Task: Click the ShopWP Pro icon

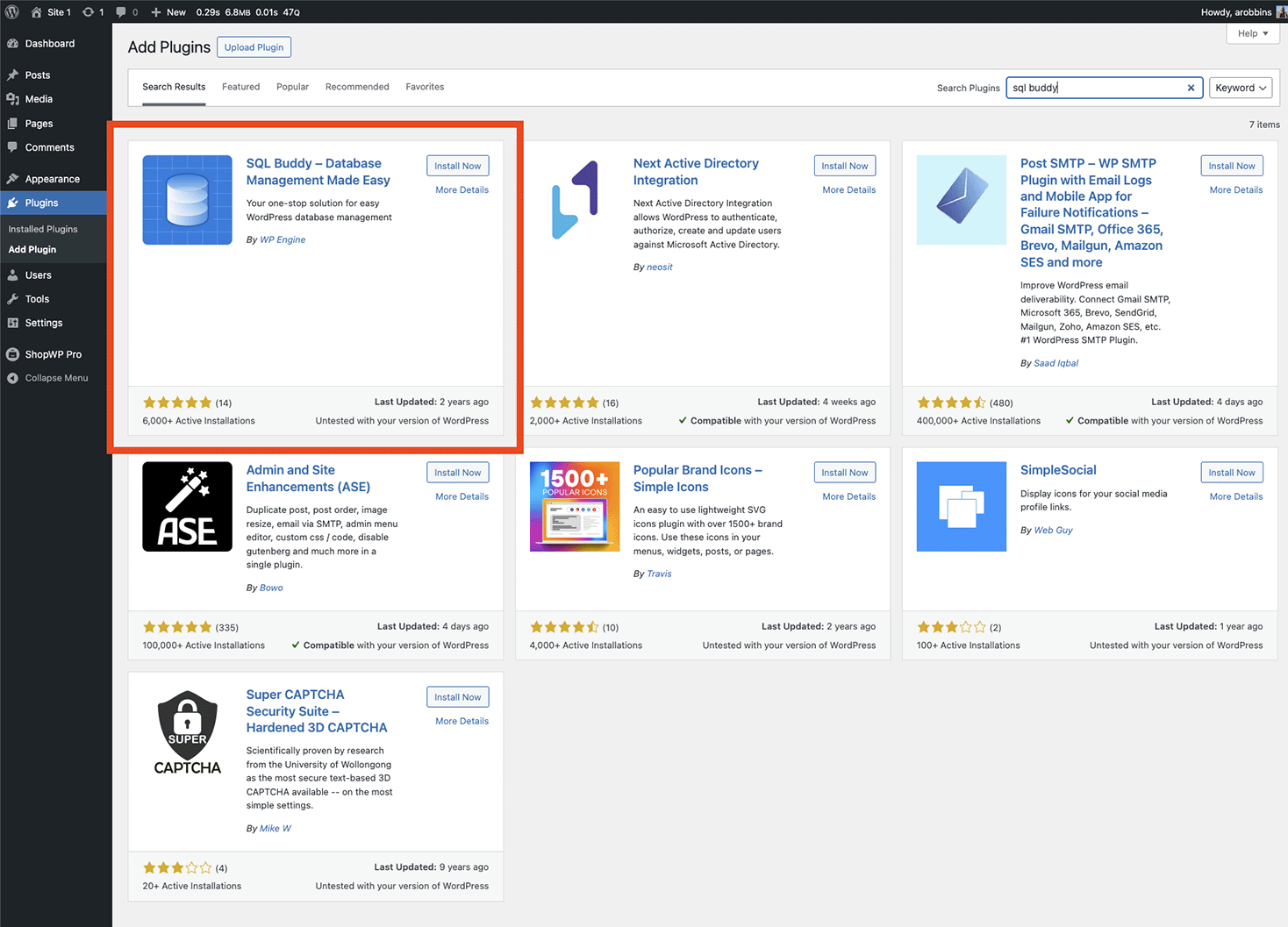Action: 13,354
